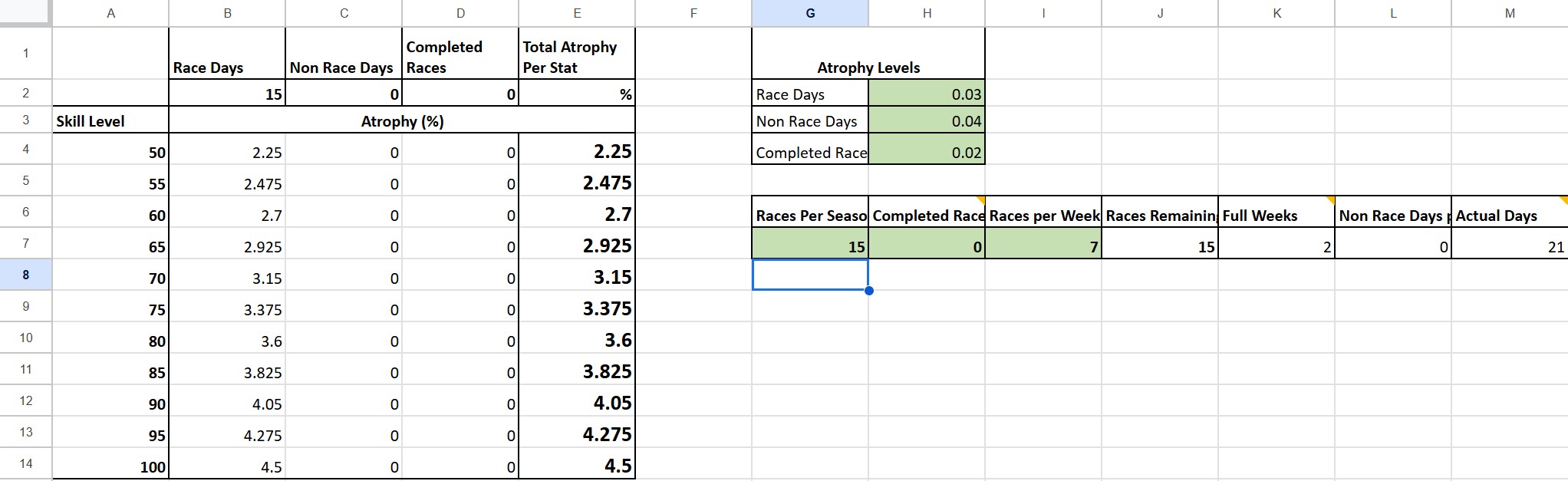1568x481 pixels.
Task: Select column F header
Action: (x=693, y=13)
